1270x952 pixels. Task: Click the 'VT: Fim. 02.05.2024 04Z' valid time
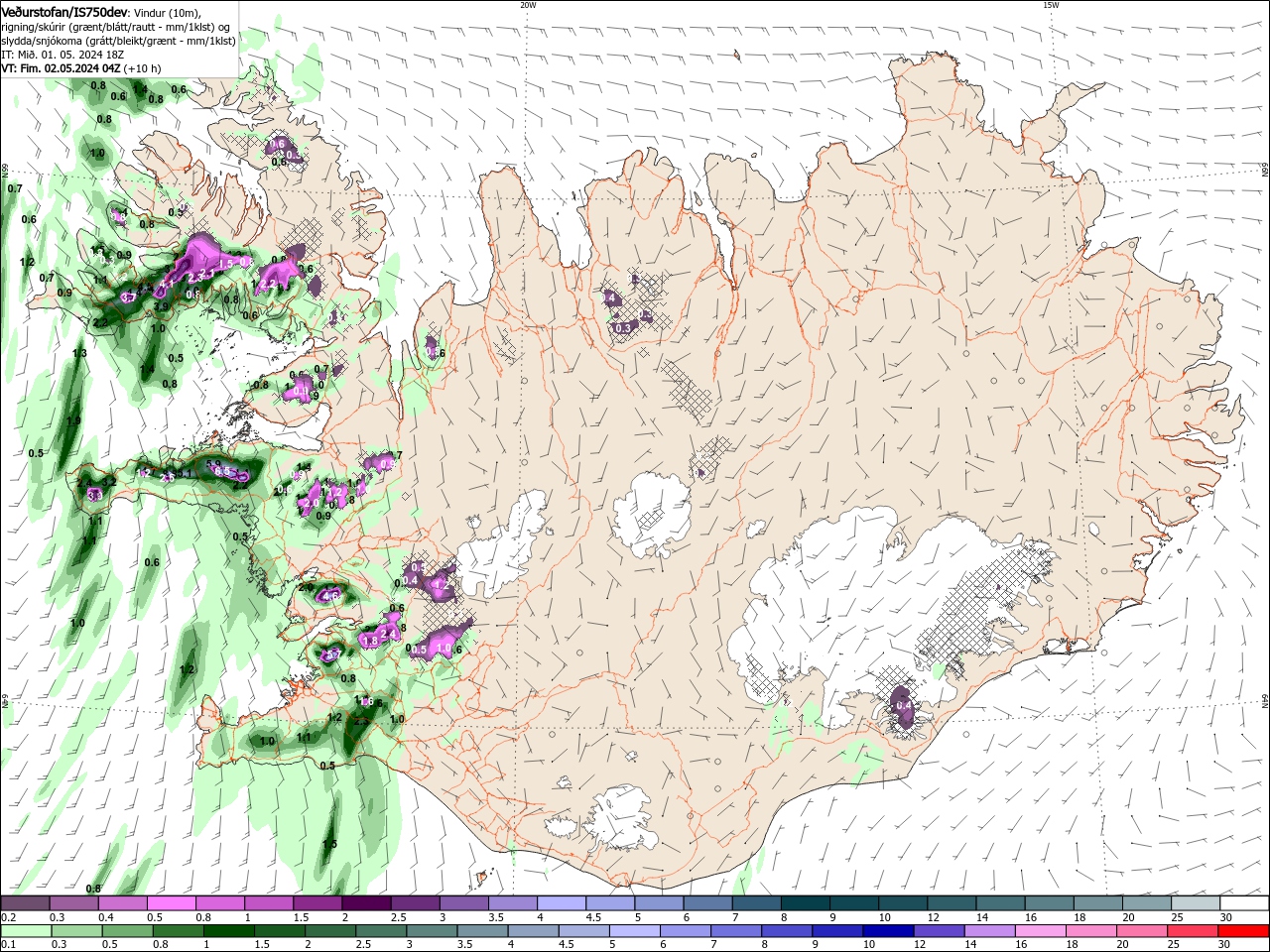[62, 68]
